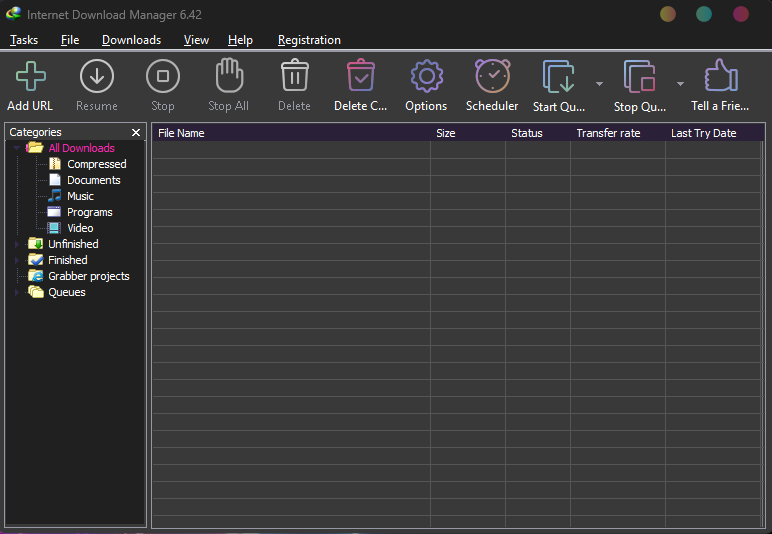This screenshot has height=534, width=772.
Task: Open the File menu
Action: (70, 40)
